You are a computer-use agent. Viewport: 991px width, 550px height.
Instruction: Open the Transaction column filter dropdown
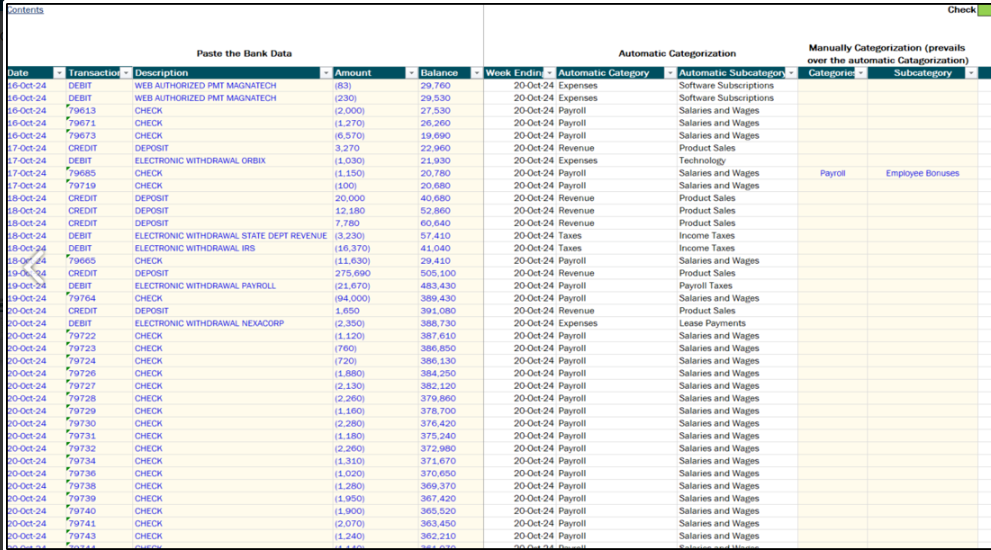[x=125, y=73]
